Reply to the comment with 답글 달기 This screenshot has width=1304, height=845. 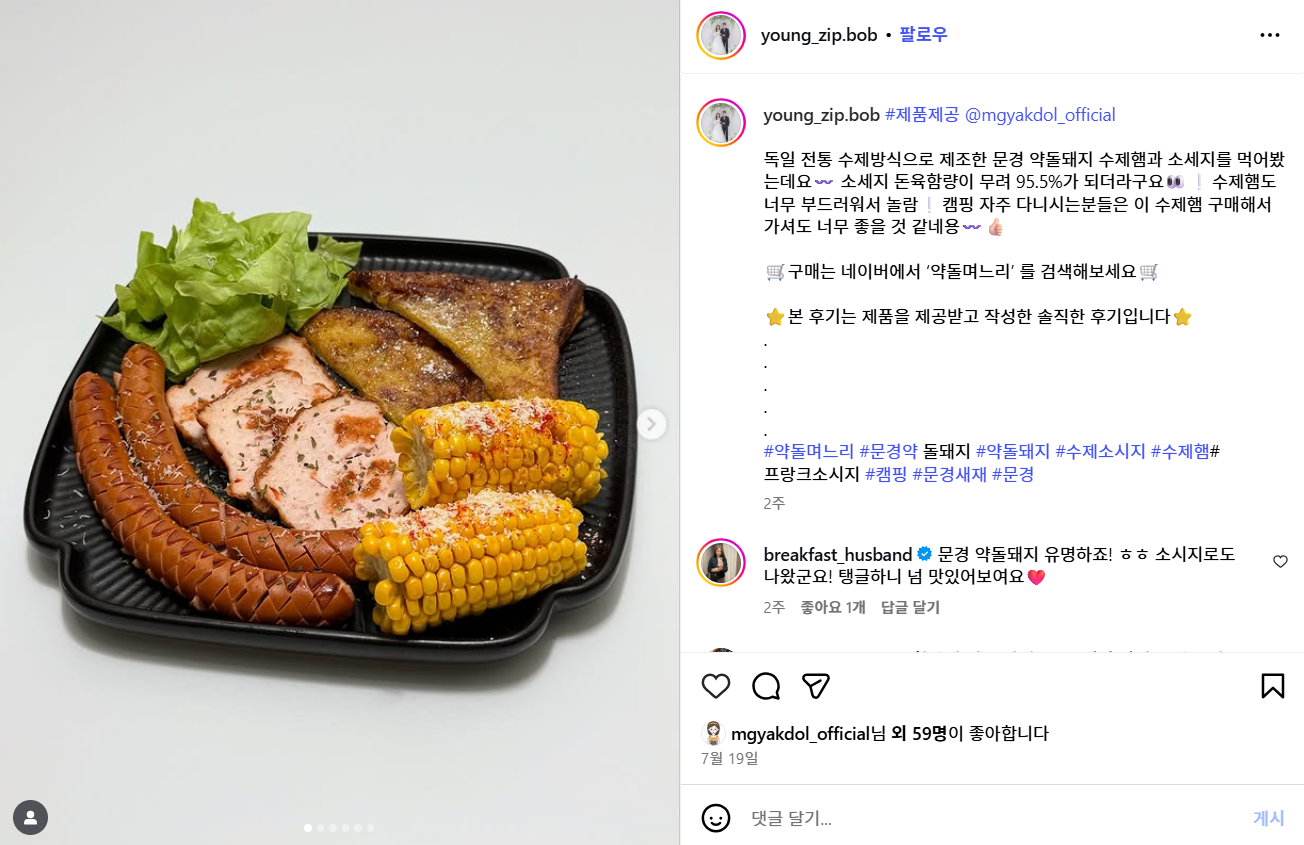tap(910, 607)
